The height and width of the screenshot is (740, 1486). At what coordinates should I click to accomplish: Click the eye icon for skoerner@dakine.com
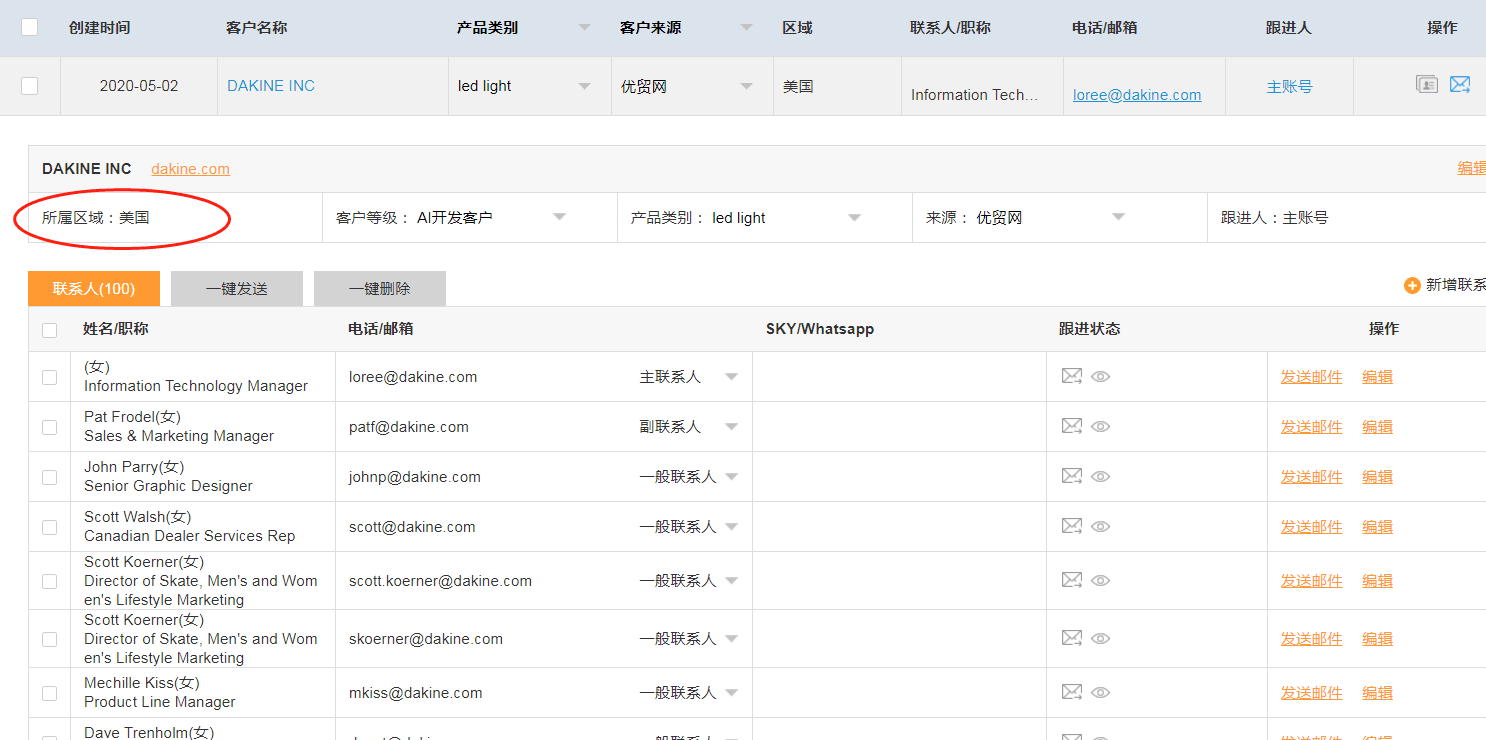pos(1101,639)
